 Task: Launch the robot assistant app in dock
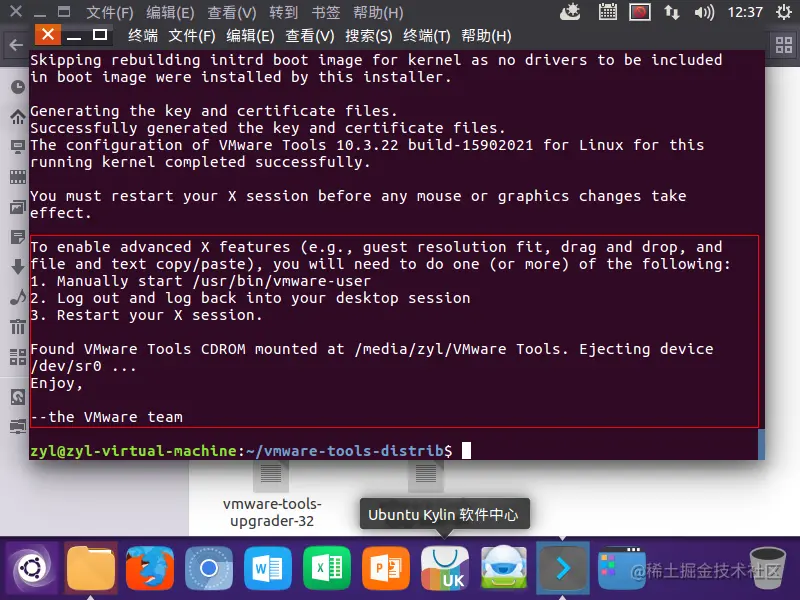(504, 568)
